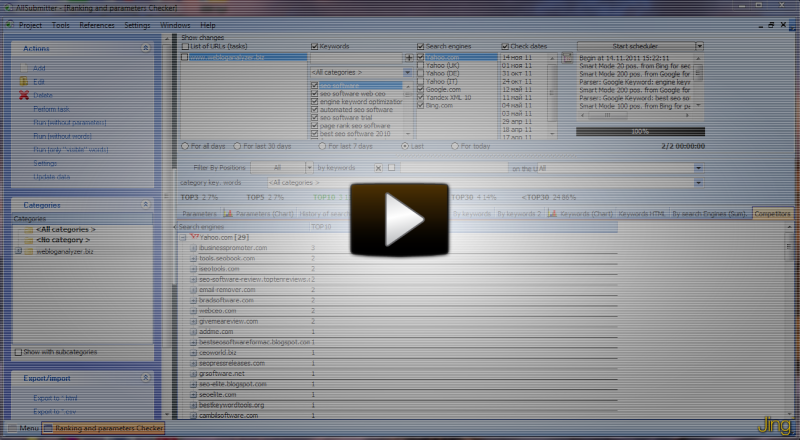Collapse the Categories panel chevron icon

(x=146, y=204)
